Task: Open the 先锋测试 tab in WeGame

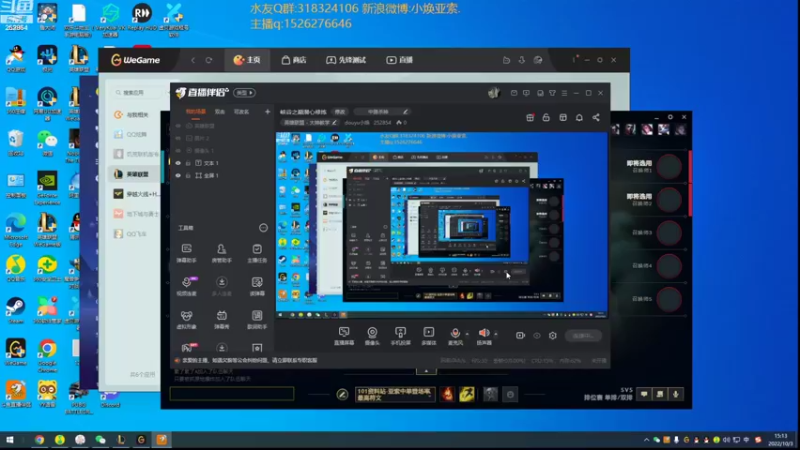Action: [x=346, y=60]
